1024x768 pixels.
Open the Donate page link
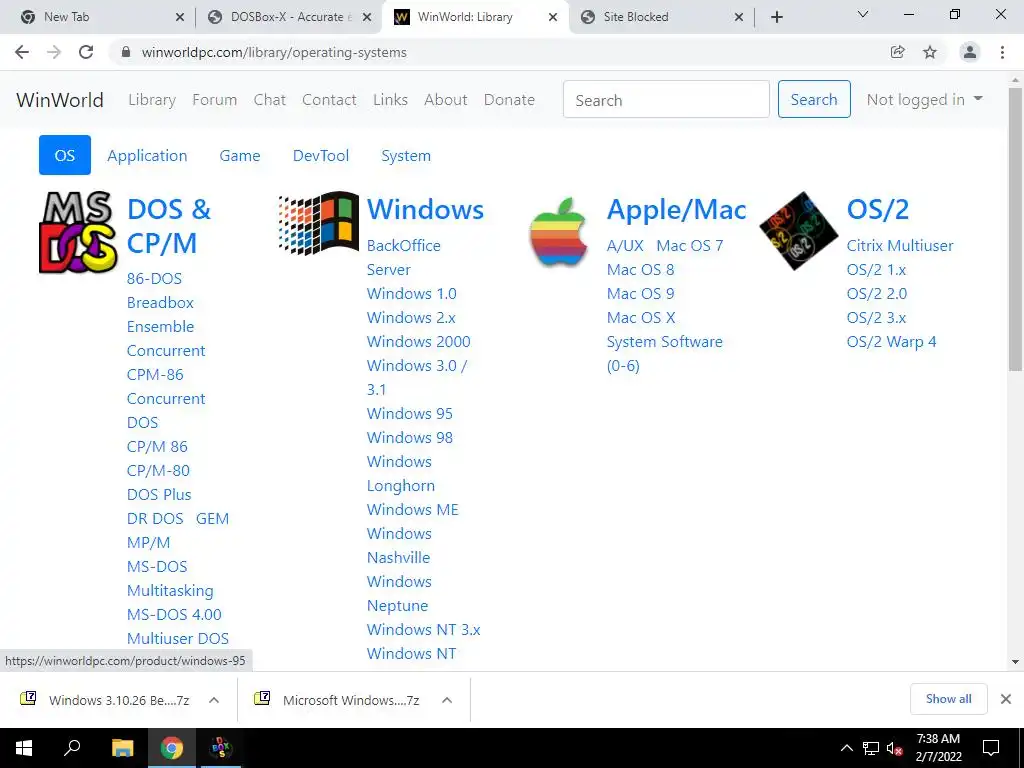[x=509, y=100]
